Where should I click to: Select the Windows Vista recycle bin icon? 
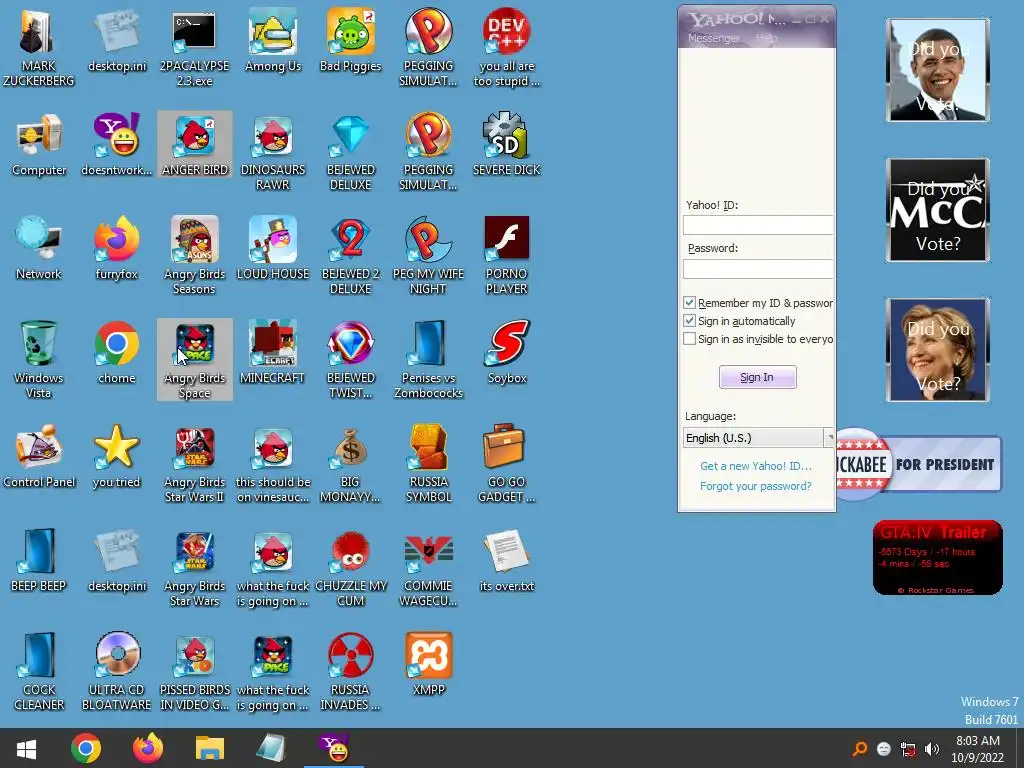(x=39, y=360)
